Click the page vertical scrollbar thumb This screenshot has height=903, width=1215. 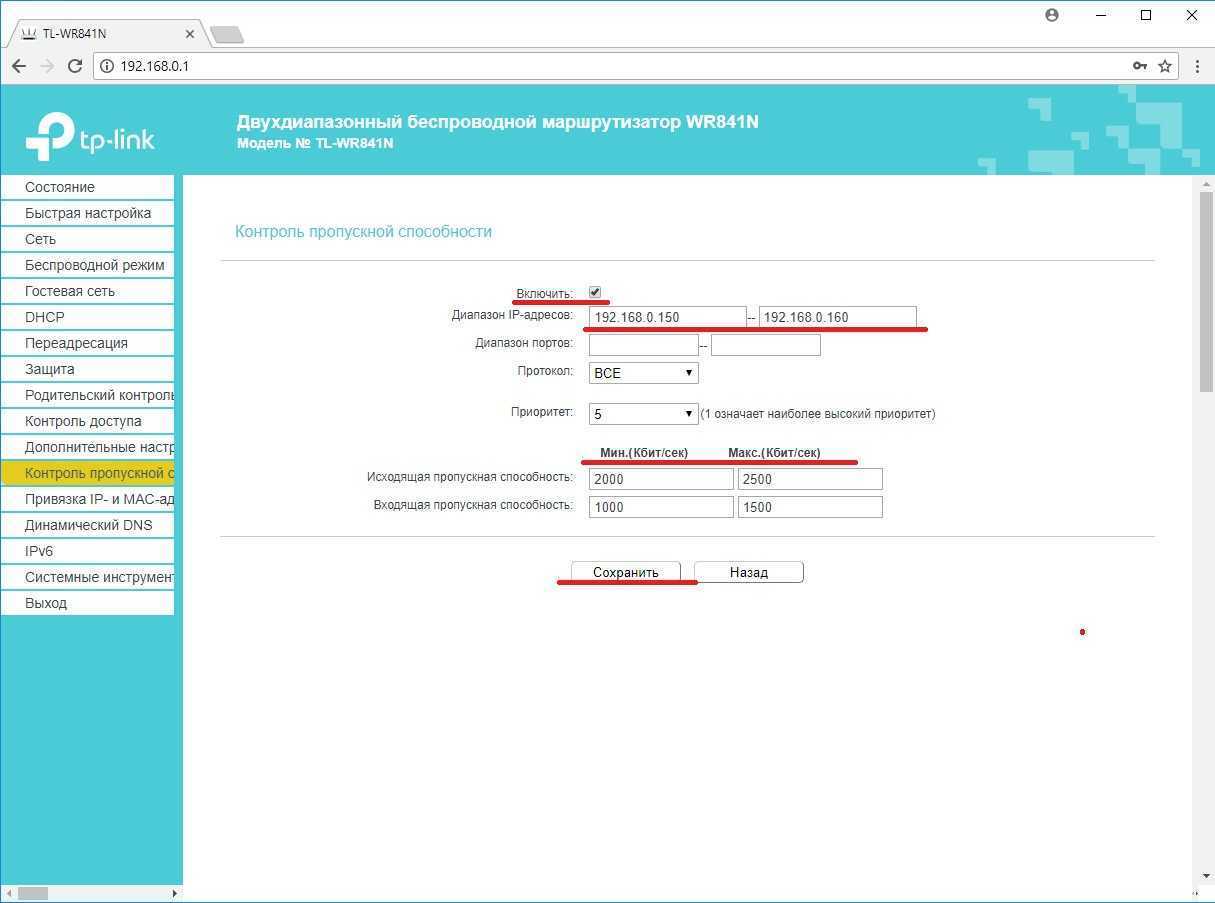point(1205,290)
